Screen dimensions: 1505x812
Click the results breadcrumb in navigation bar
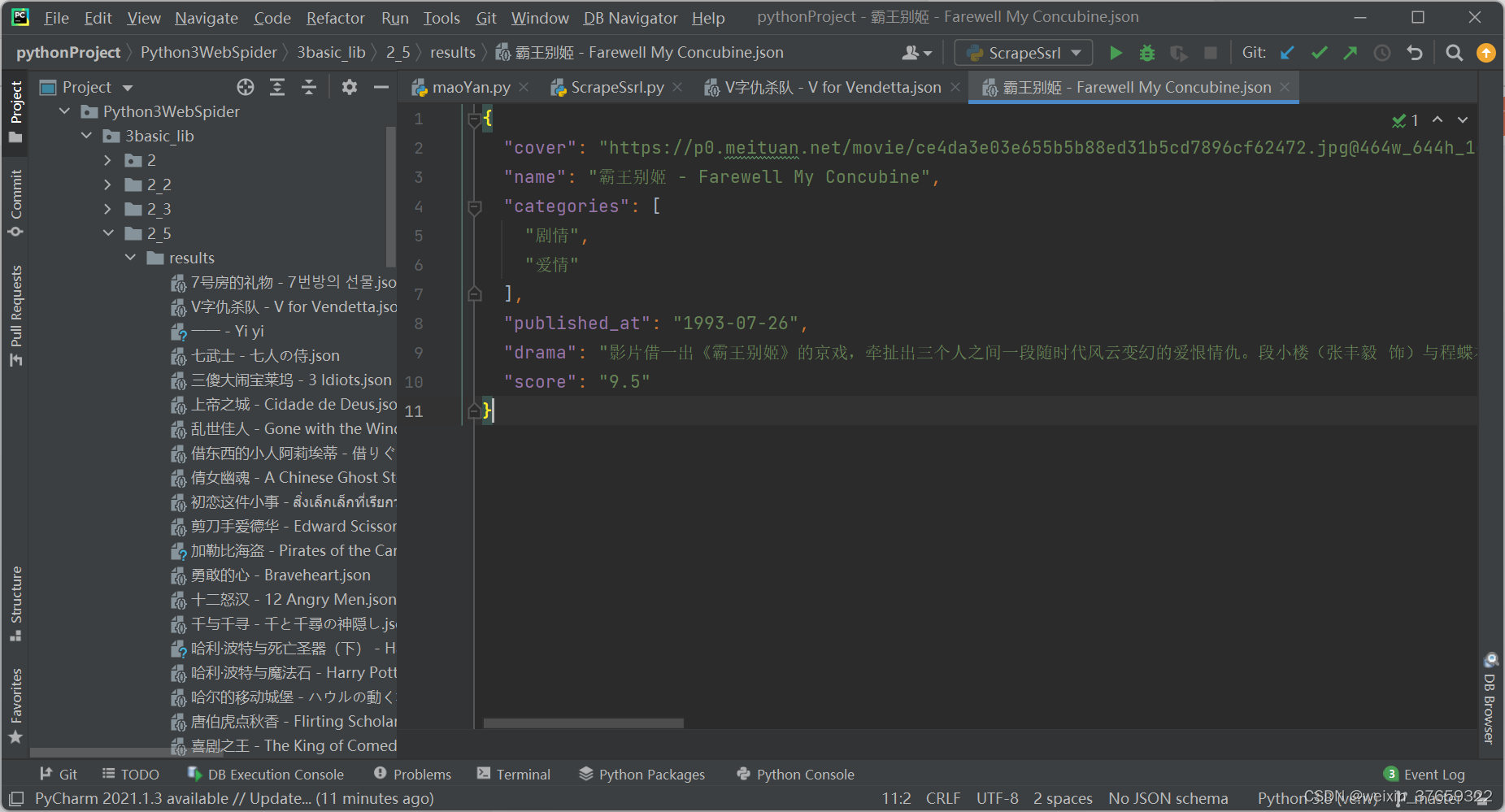tap(452, 53)
